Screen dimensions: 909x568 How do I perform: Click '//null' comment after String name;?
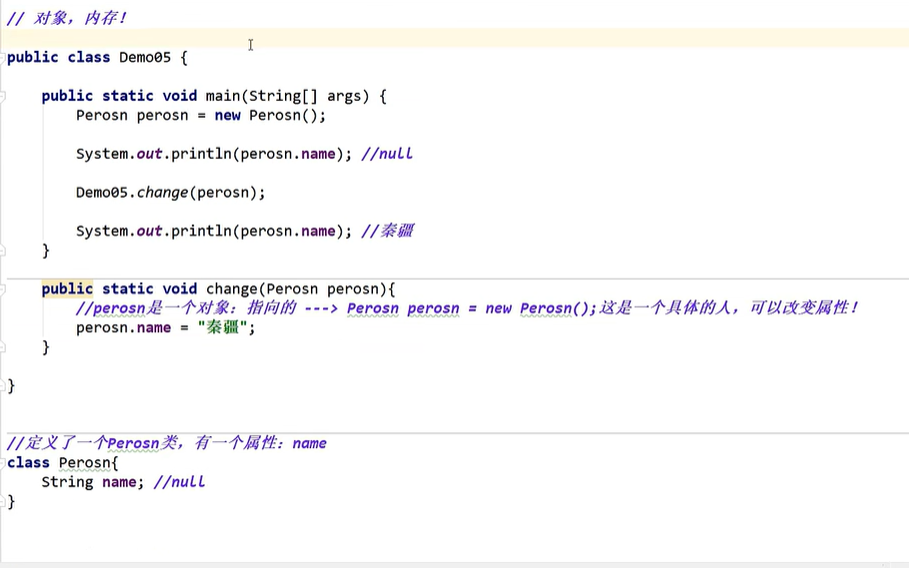(x=179, y=482)
